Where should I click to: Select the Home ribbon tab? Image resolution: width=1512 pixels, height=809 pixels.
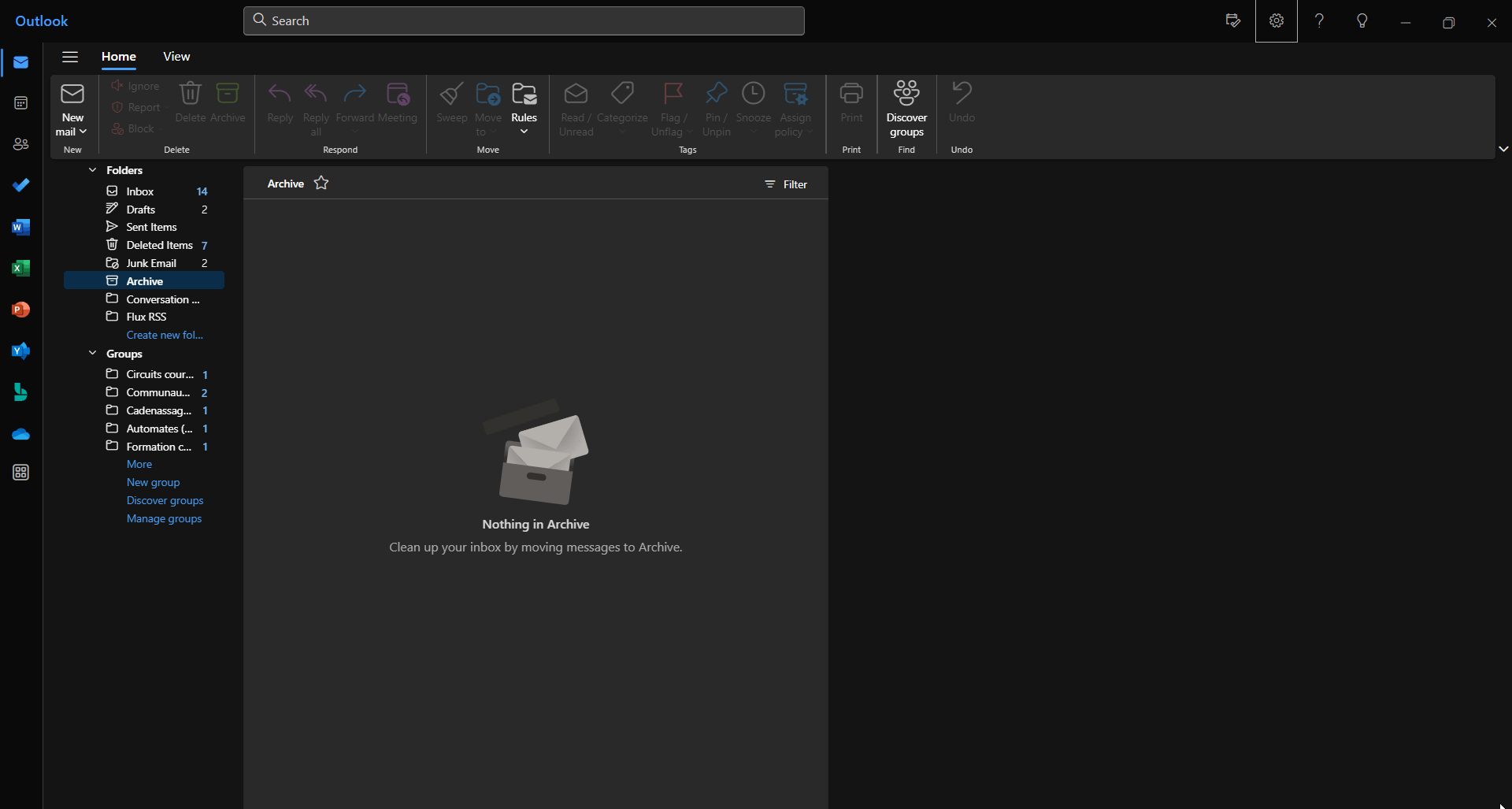[x=119, y=57]
